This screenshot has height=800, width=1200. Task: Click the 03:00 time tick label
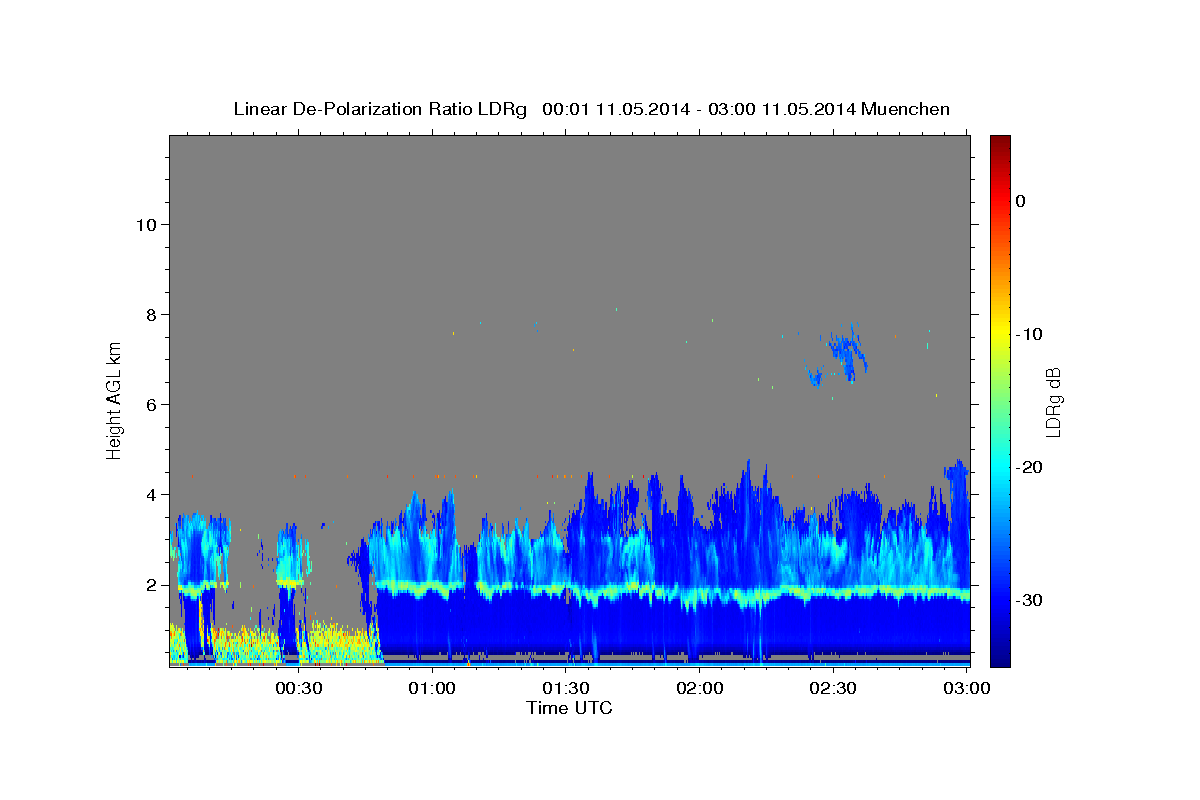(967, 689)
